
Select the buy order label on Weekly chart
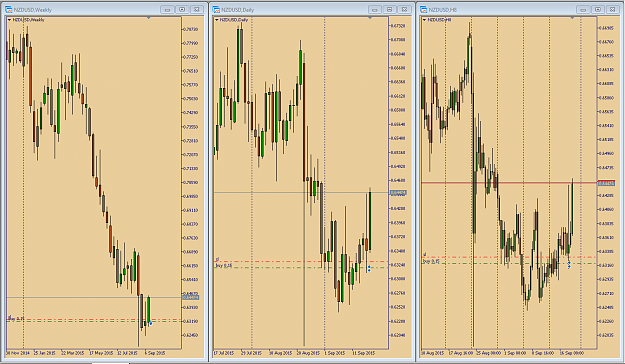coord(16,319)
